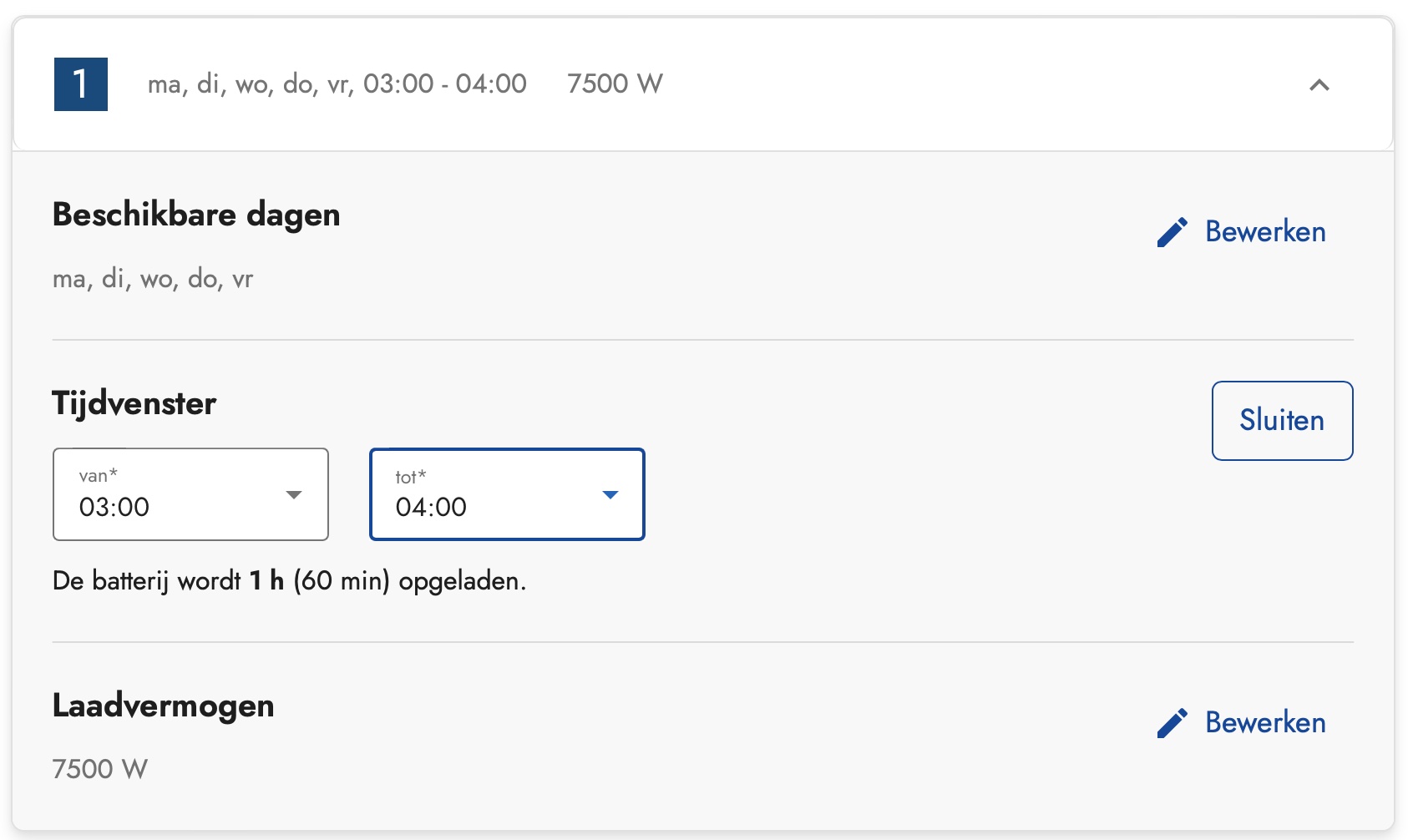Select the 04:00 end time field

point(484,506)
